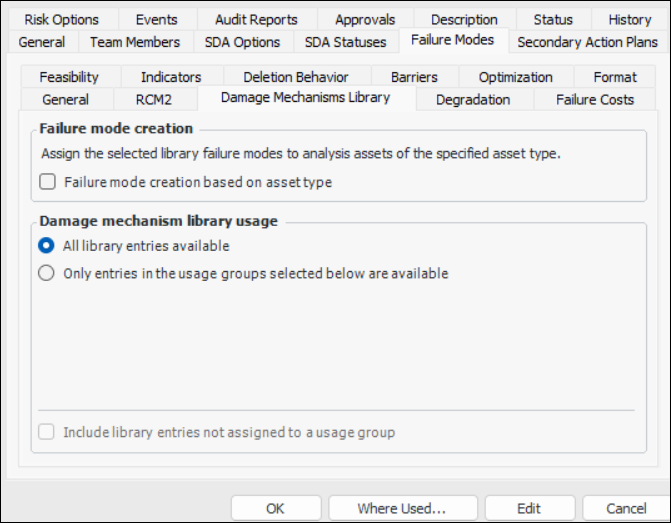Click the 'Assign the selected library failure modes' description
Image resolution: width=671 pixels, height=523 pixels.
(x=301, y=153)
